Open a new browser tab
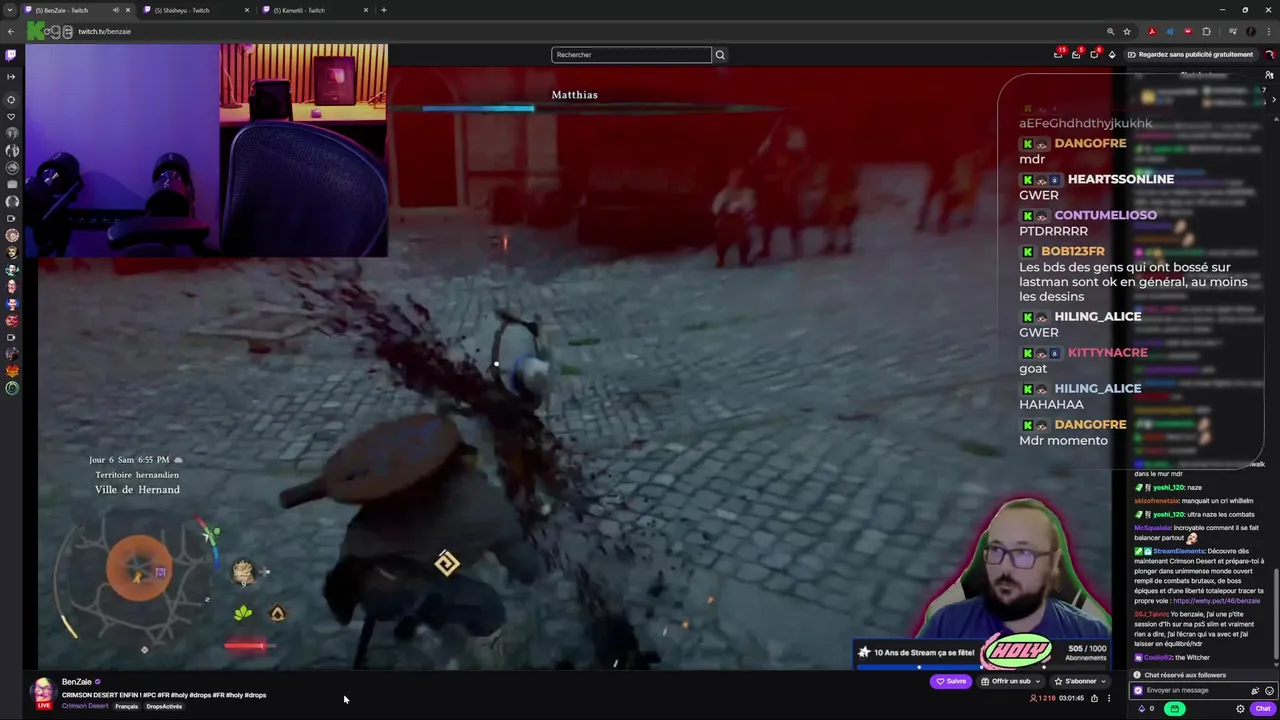Screen dimensions: 1280x720 pyautogui.click(x=384, y=10)
